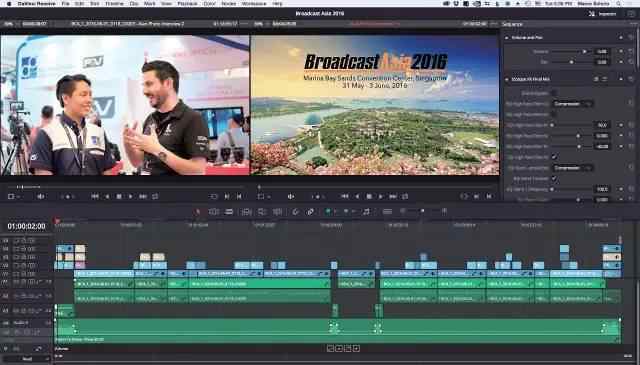The height and width of the screenshot is (365, 640).
Task: Adjust the timeline zoom slider
Action: click(423, 211)
